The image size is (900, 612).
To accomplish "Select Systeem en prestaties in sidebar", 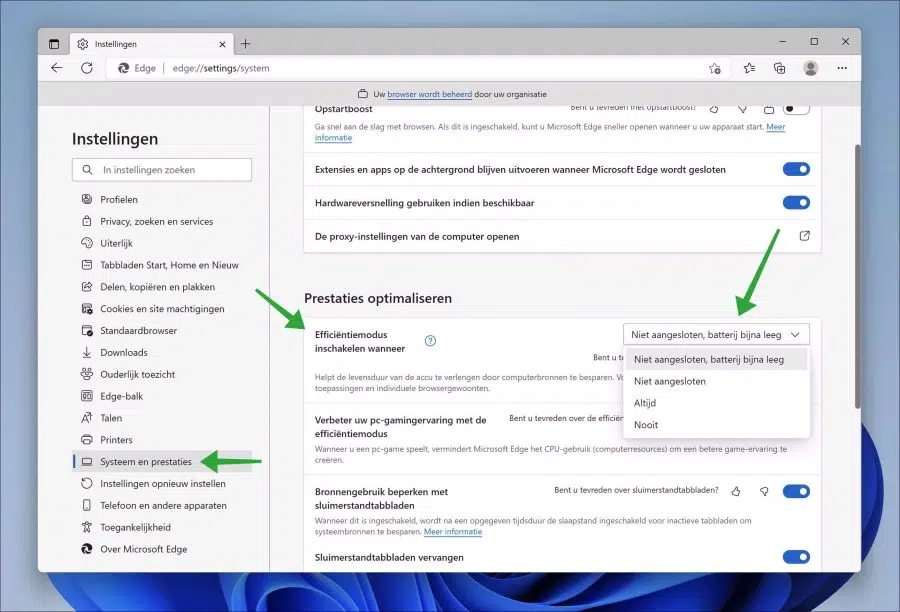I will coord(162,462).
